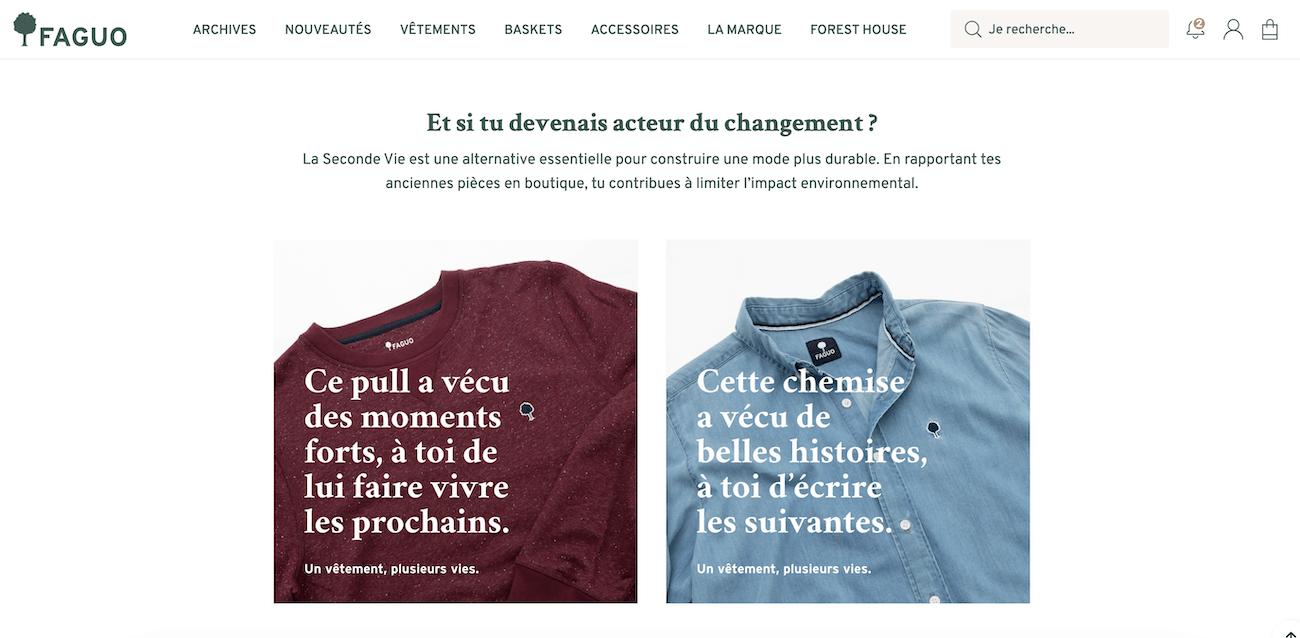1300x638 pixels.
Task: Expand the Vêtements menu
Action: [x=438, y=30]
